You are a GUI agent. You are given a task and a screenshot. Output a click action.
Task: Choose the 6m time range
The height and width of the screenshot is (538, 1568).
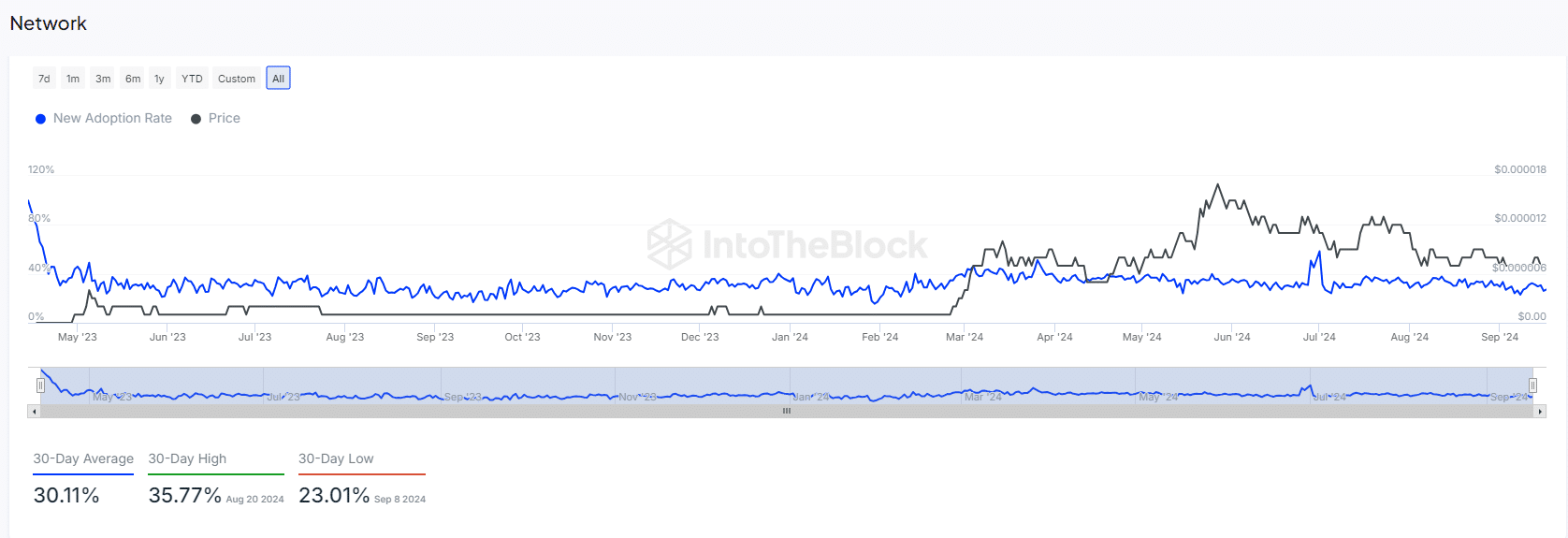pos(133,79)
